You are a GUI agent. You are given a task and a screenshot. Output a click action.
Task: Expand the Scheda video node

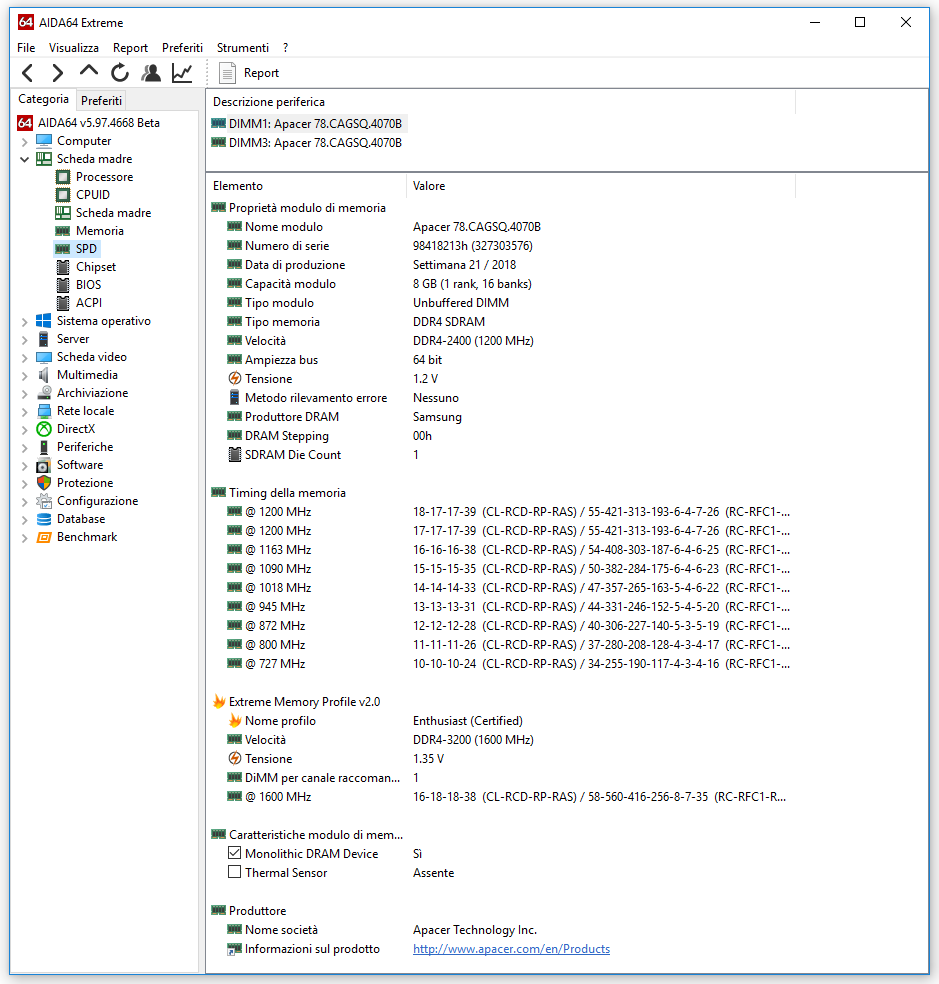pyautogui.click(x=24, y=357)
